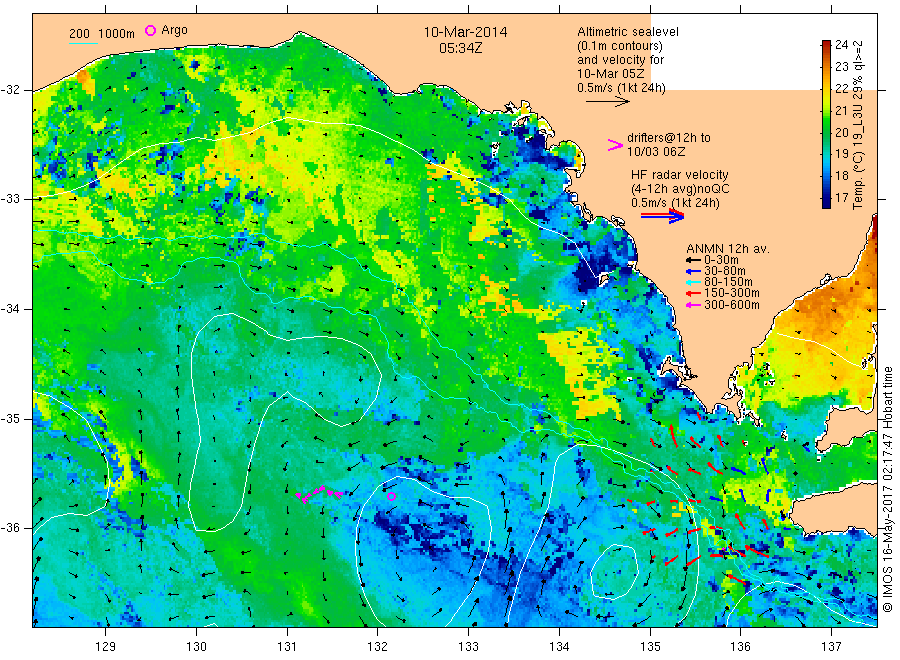Click the yellow 22 degree colorbar section

coord(826,88)
